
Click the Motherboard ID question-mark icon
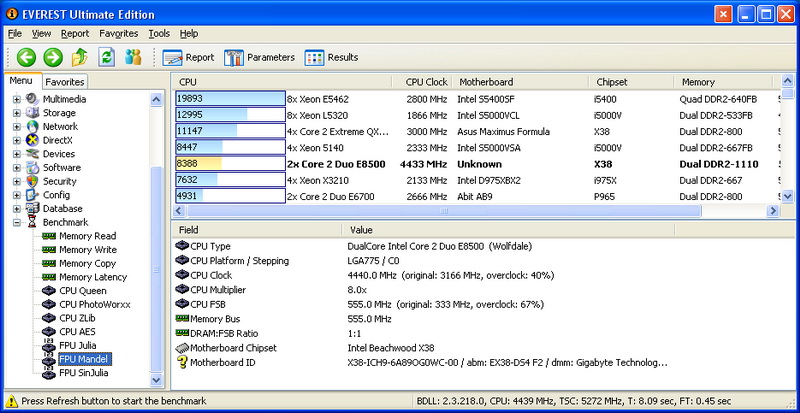[x=182, y=363]
